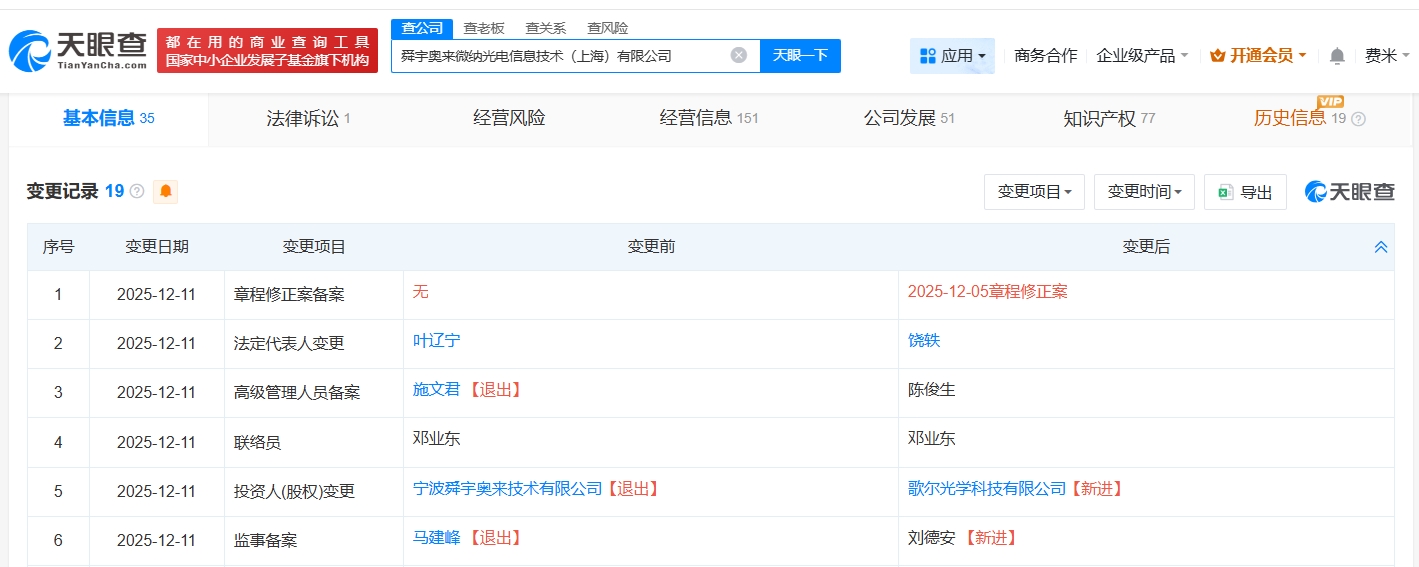Open 歌尔光学科技有限公司 company link
Viewport: 1419px width, 567px height.
click(986, 489)
